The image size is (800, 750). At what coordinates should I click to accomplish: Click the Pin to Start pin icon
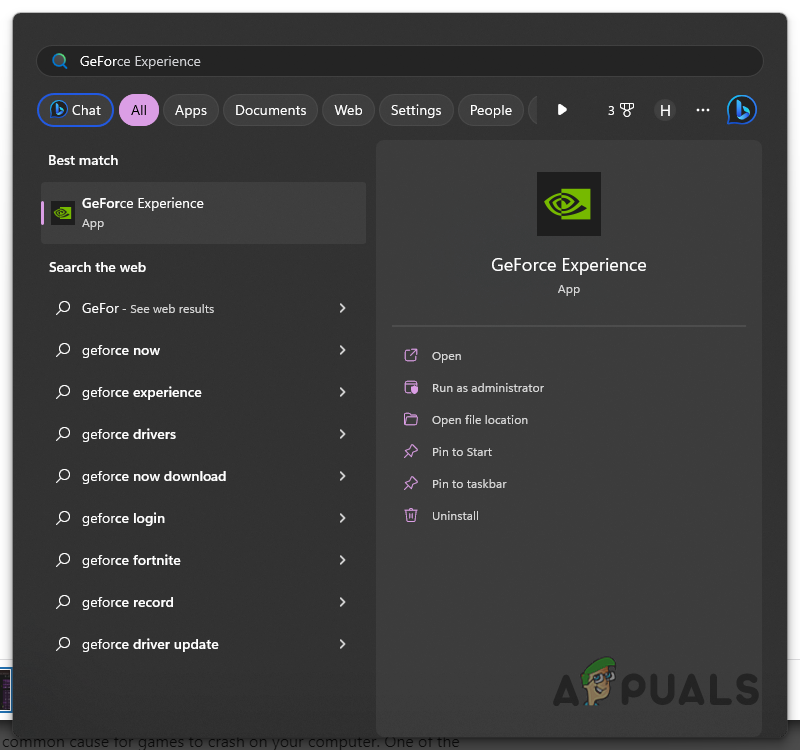coord(411,452)
